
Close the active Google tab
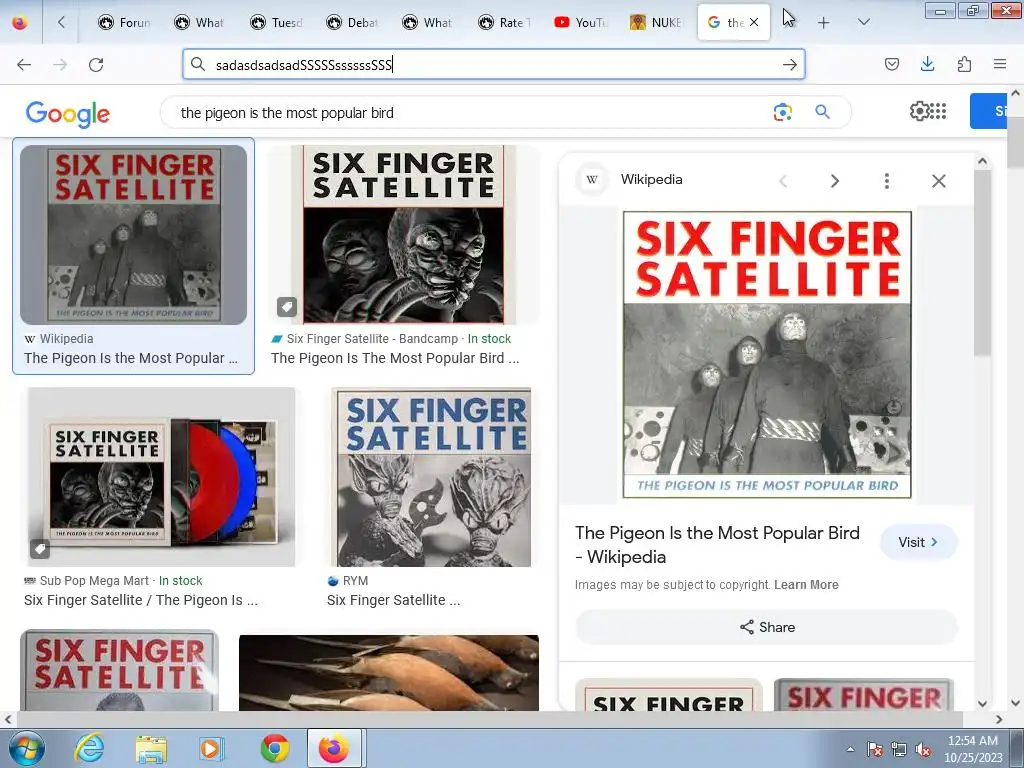(754, 22)
